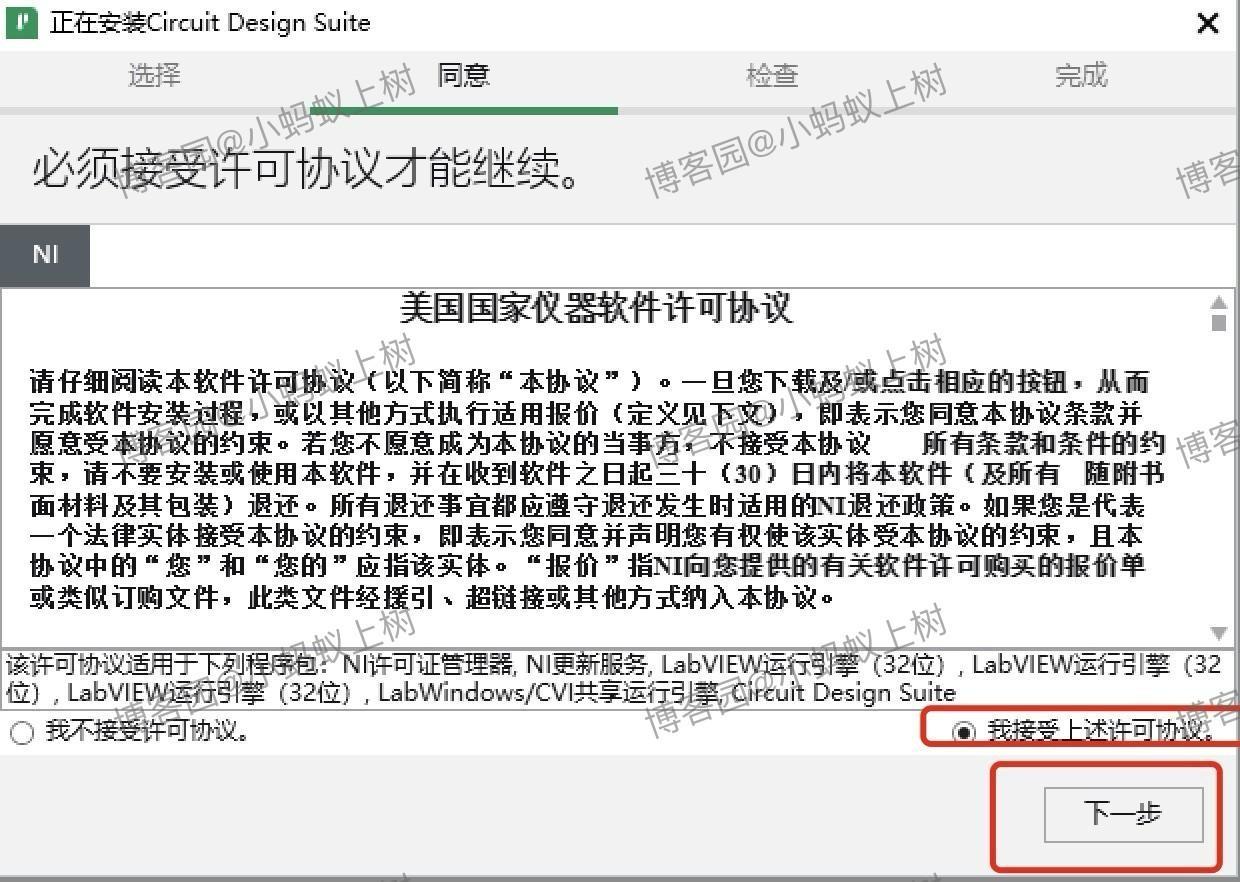Click the scrollbar track below the thumb
This screenshot has height=882, width=1240.
tap(1219, 480)
